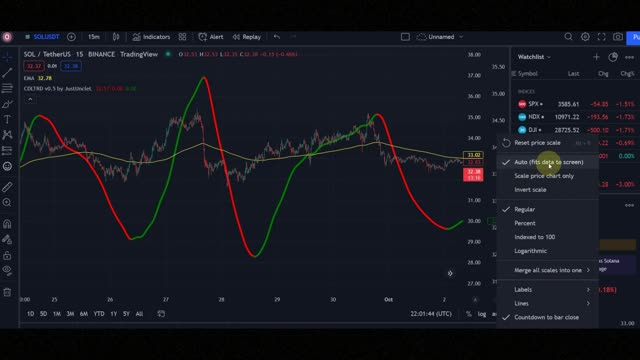
Task: Lock all drawing tools
Action: click(x=7, y=256)
